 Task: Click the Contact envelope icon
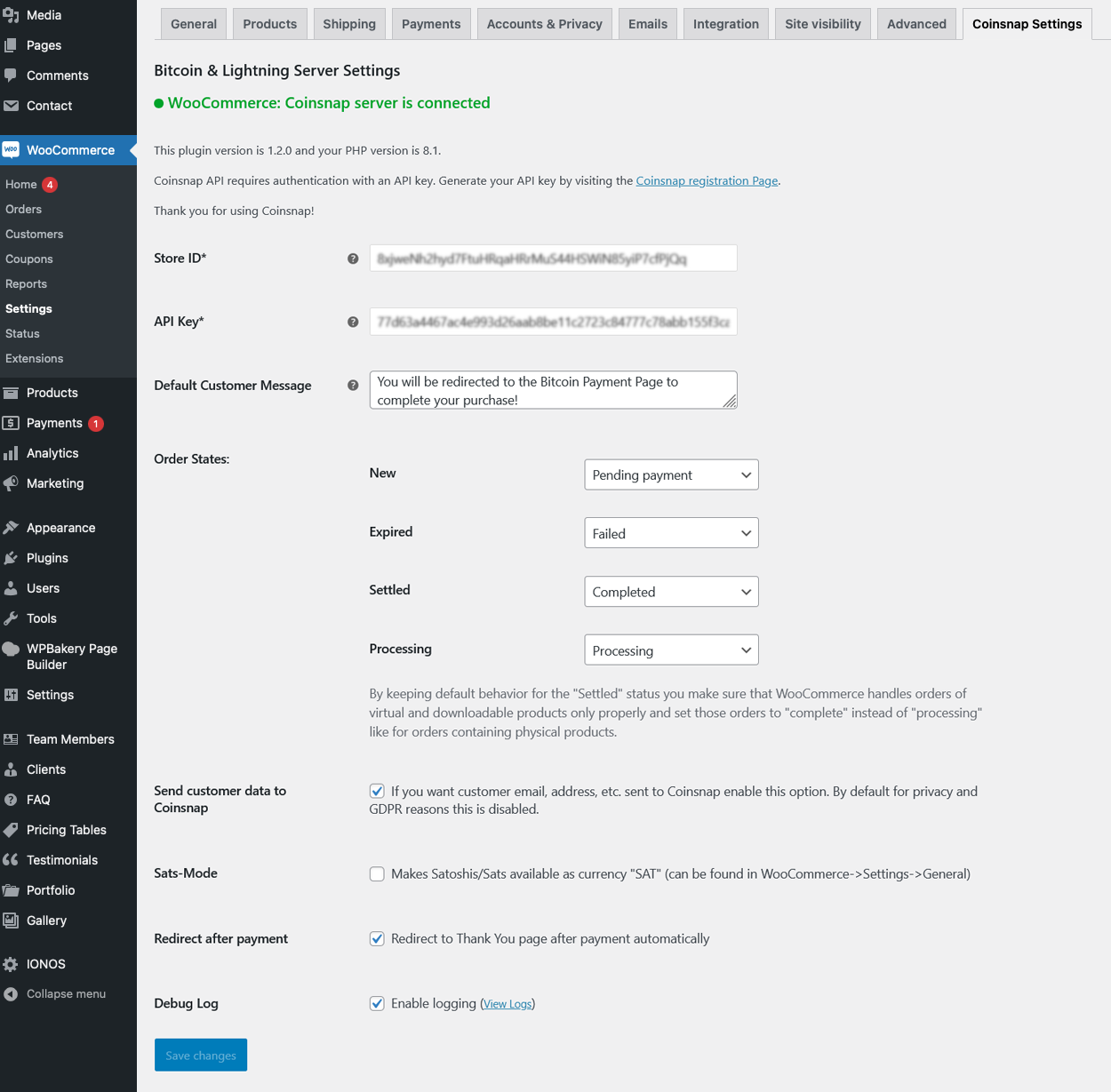(11, 106)
